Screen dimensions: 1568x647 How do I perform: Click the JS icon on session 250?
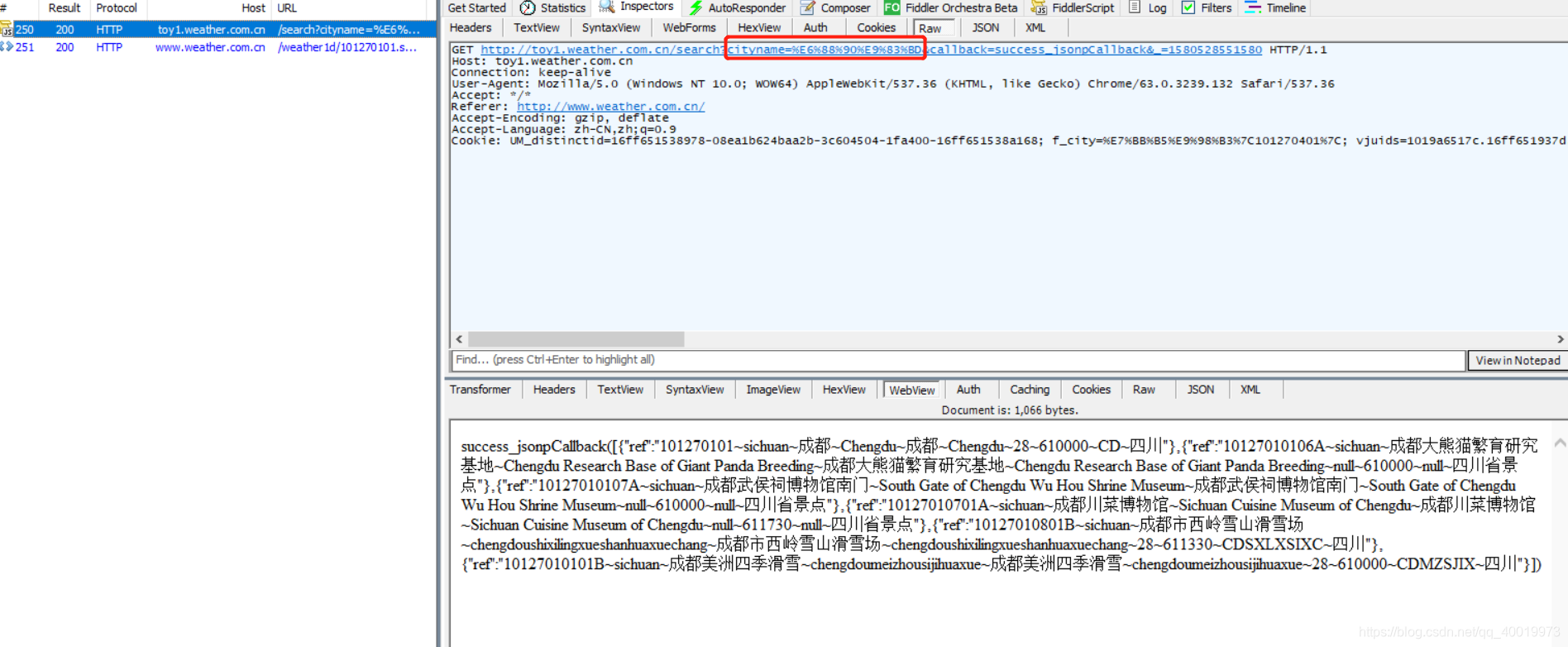pyautogui.click(x=7, y=29)
